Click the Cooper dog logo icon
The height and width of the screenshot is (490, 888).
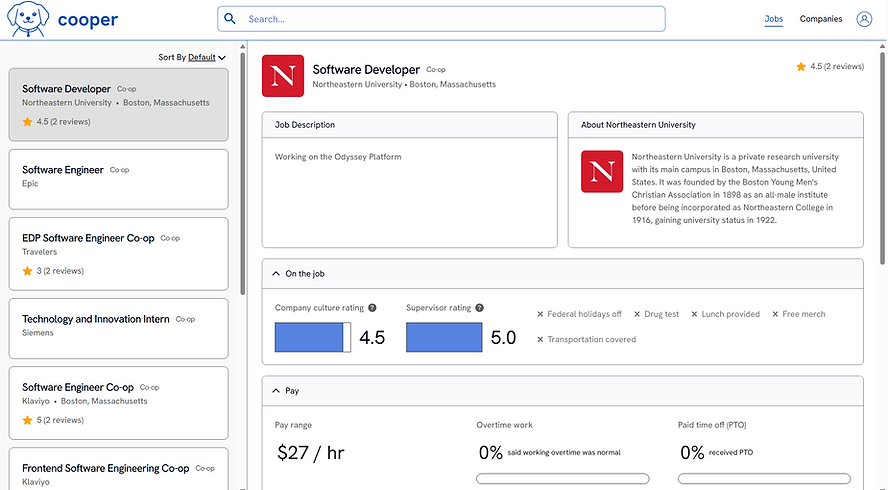pos(28,20)
